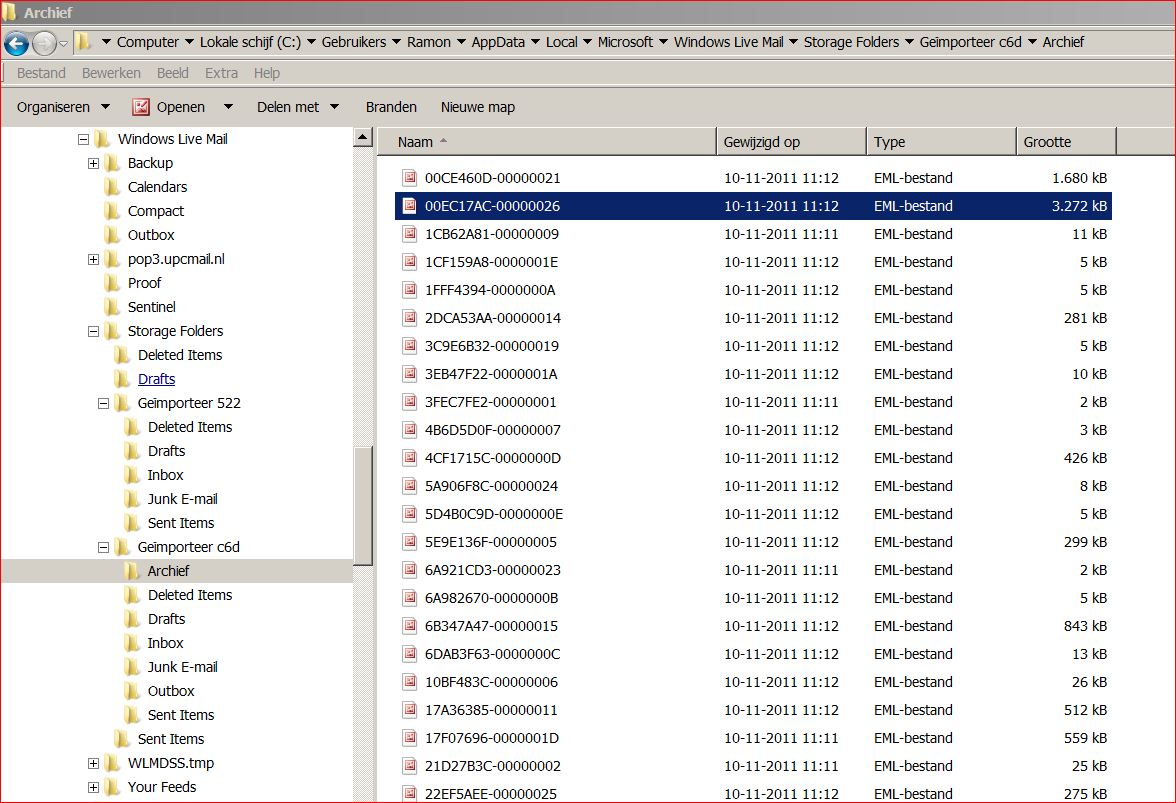Open the Bewerken menu
The image size is (1176, 803).
click(x=111, y=73)
